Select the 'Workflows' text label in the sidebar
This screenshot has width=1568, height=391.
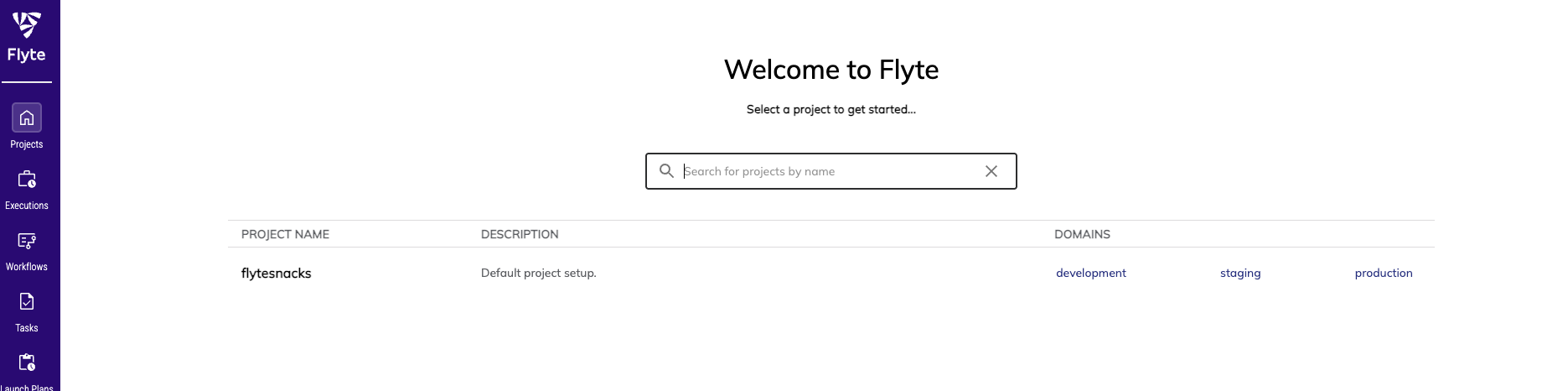[27, 267]
